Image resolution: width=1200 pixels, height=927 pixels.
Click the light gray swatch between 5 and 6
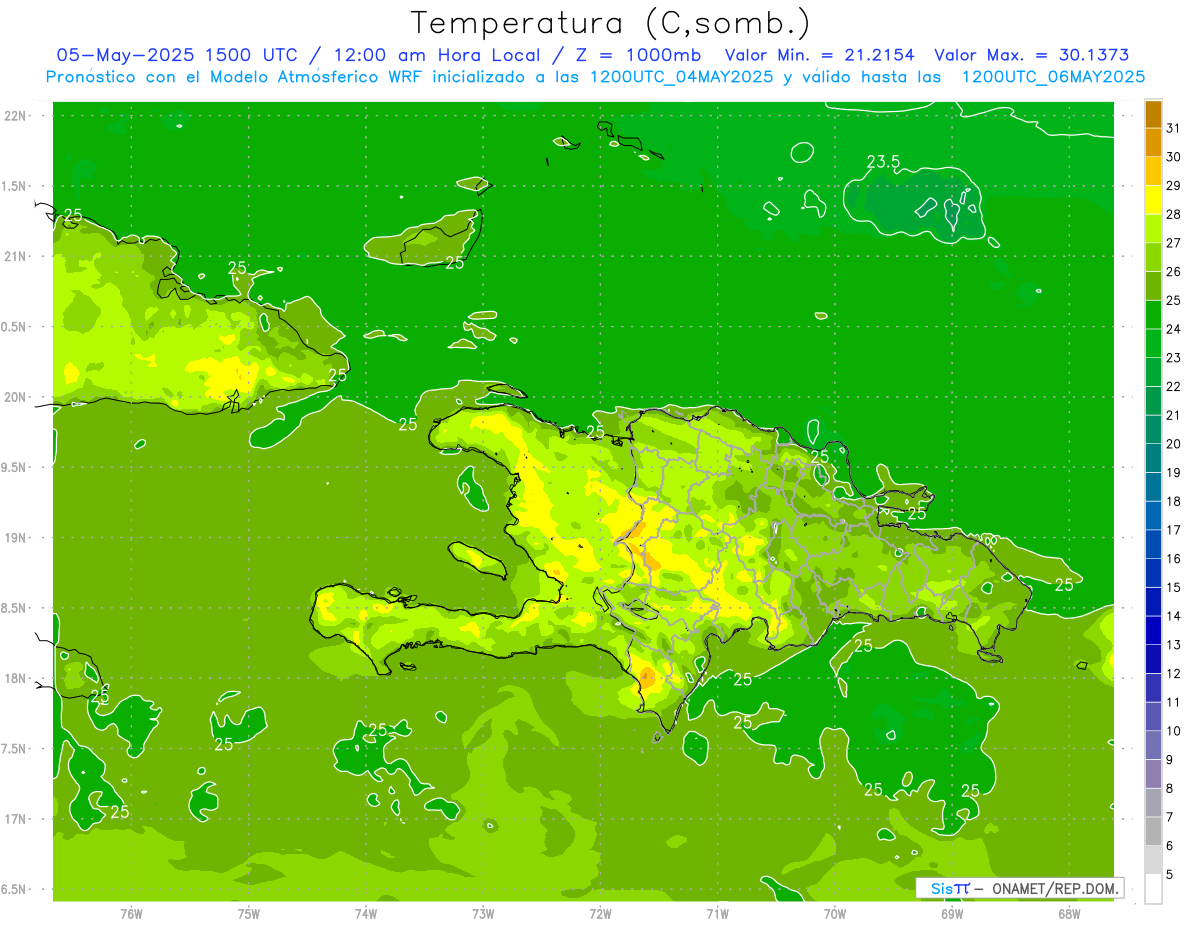[x=1153, y=860]
